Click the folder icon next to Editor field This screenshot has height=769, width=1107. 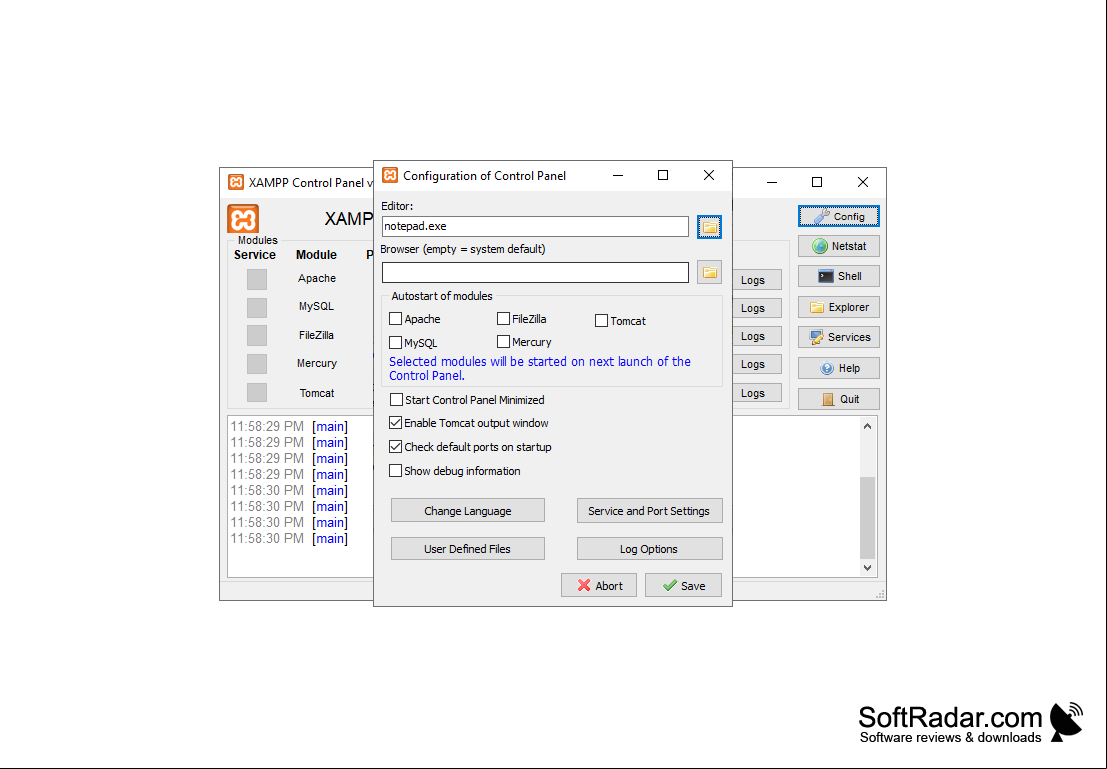click(x=709, y=227)
